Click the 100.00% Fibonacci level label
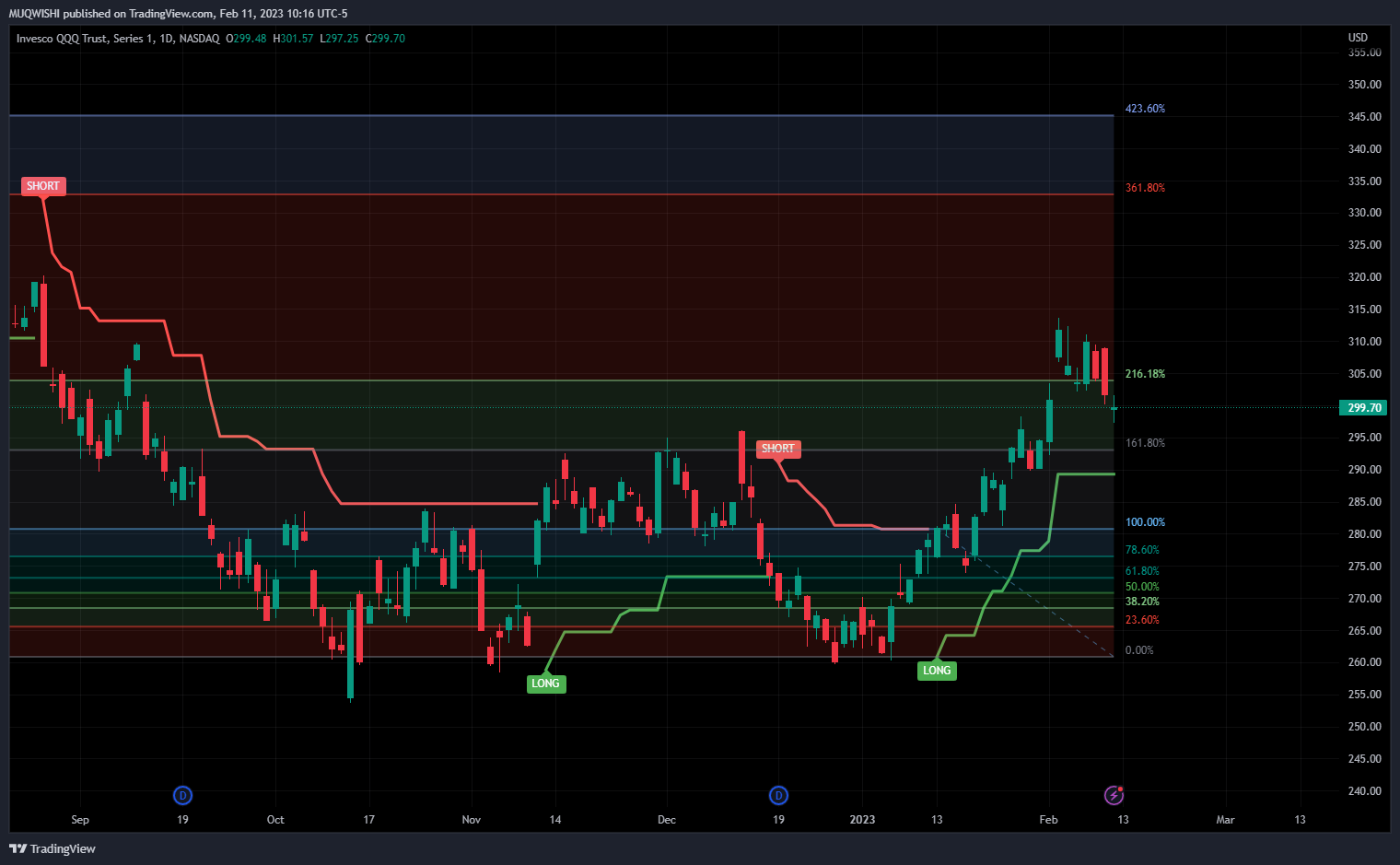This screenshot has width=1400, height=865. (x=1145, y=522)
